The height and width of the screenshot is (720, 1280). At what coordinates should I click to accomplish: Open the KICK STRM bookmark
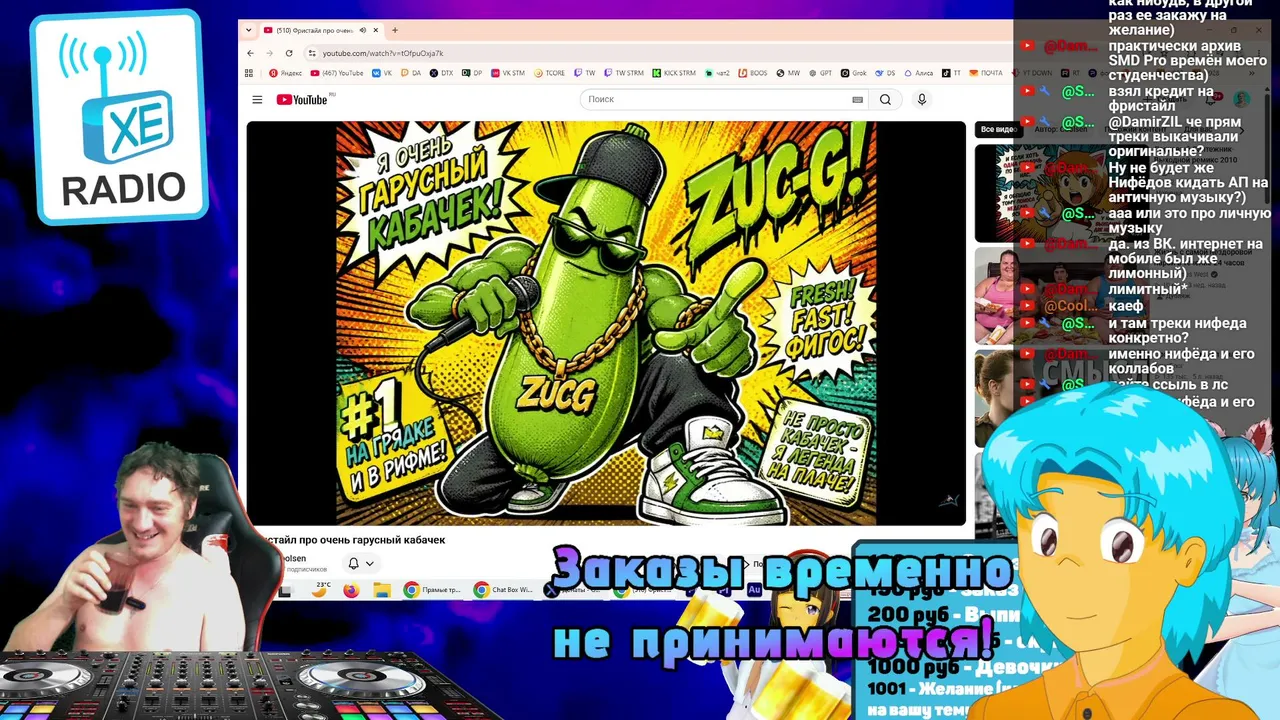674,73
